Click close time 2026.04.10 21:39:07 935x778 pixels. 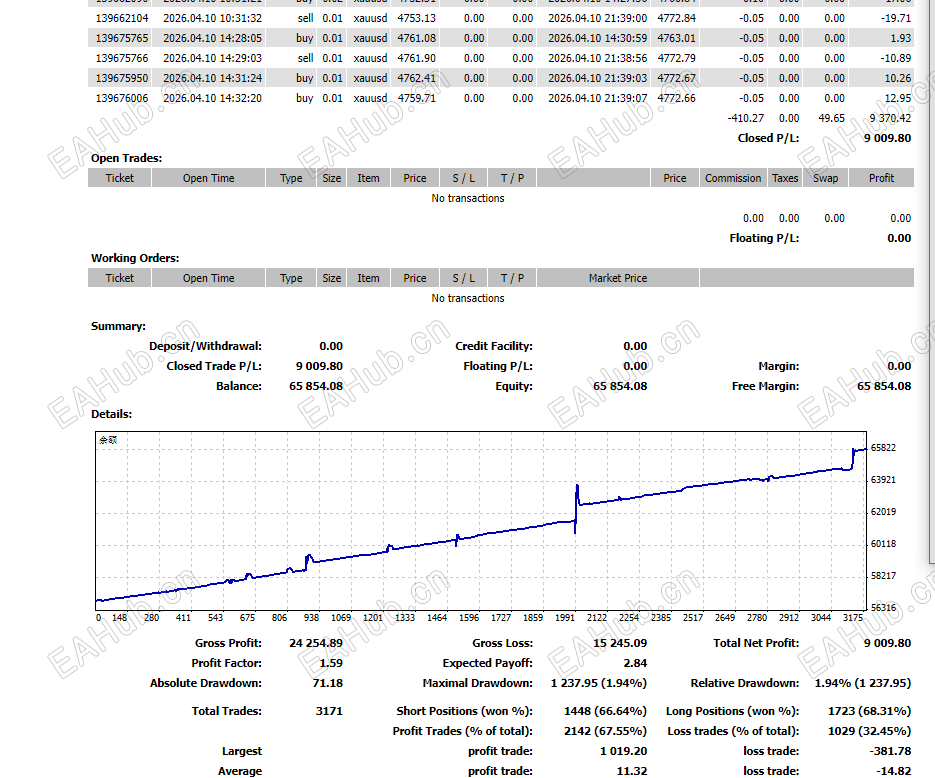tap(597, 98)
